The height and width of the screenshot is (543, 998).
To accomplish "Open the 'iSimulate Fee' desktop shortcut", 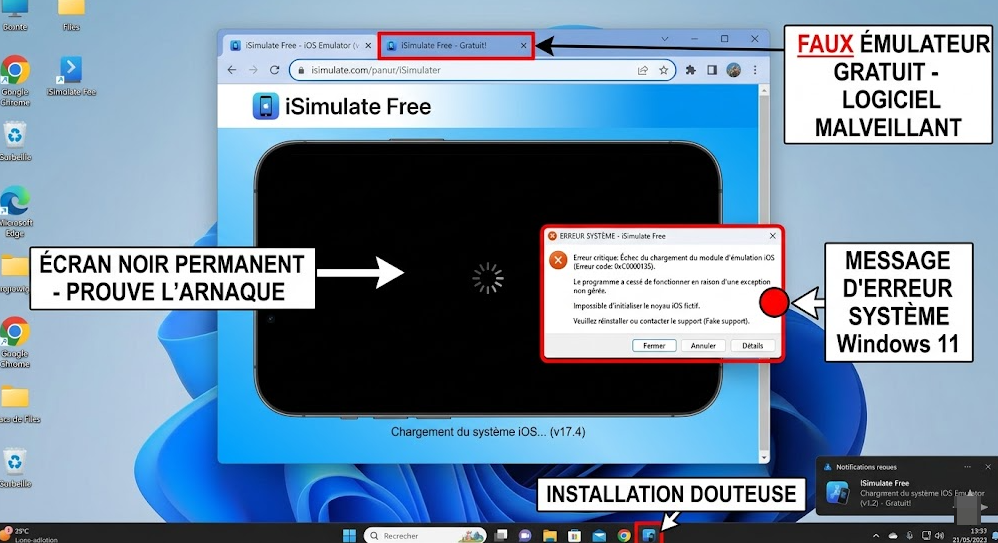I will pos(71,75).
